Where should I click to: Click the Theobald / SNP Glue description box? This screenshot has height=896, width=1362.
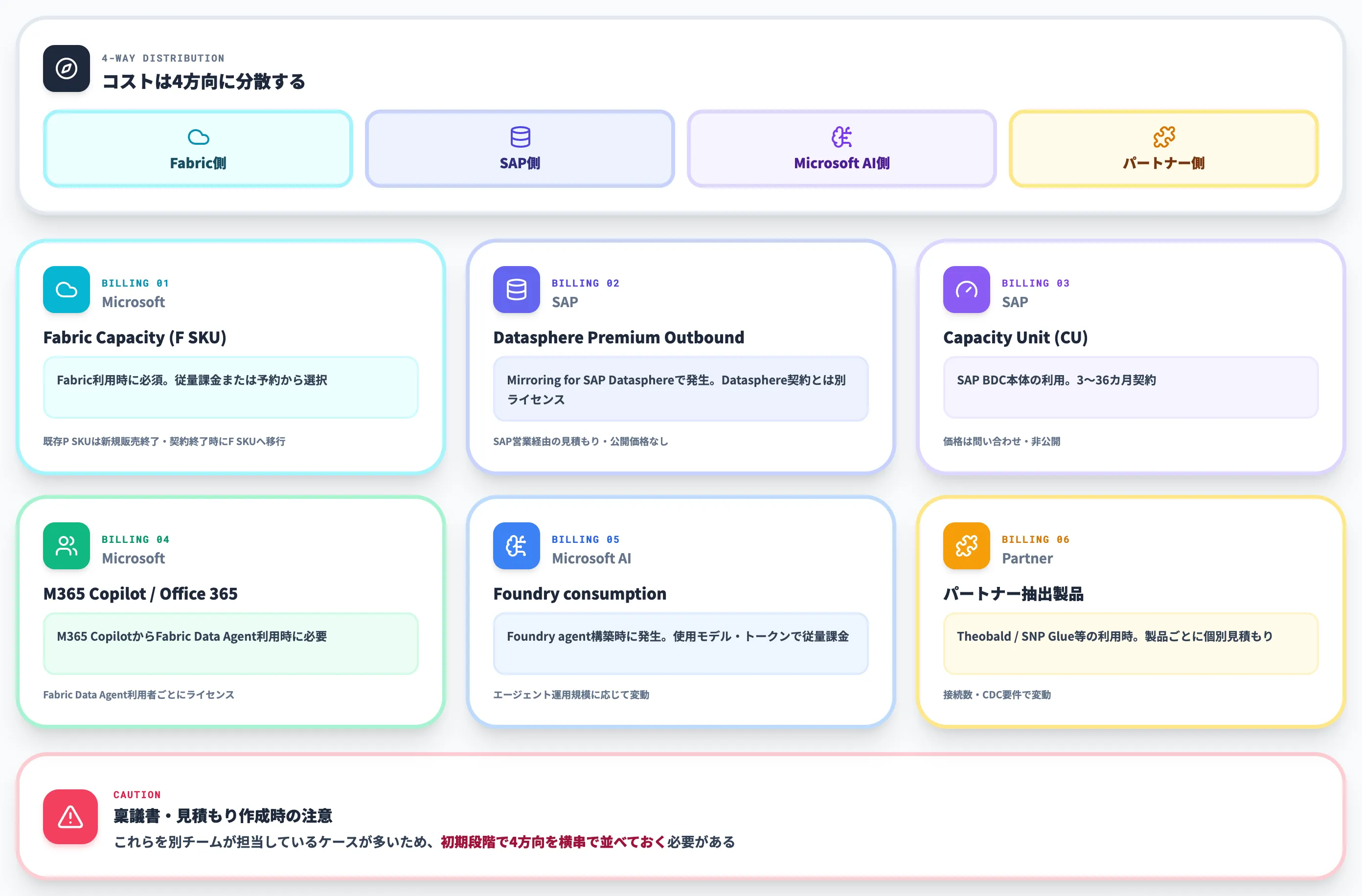(x=1130, y=644)
